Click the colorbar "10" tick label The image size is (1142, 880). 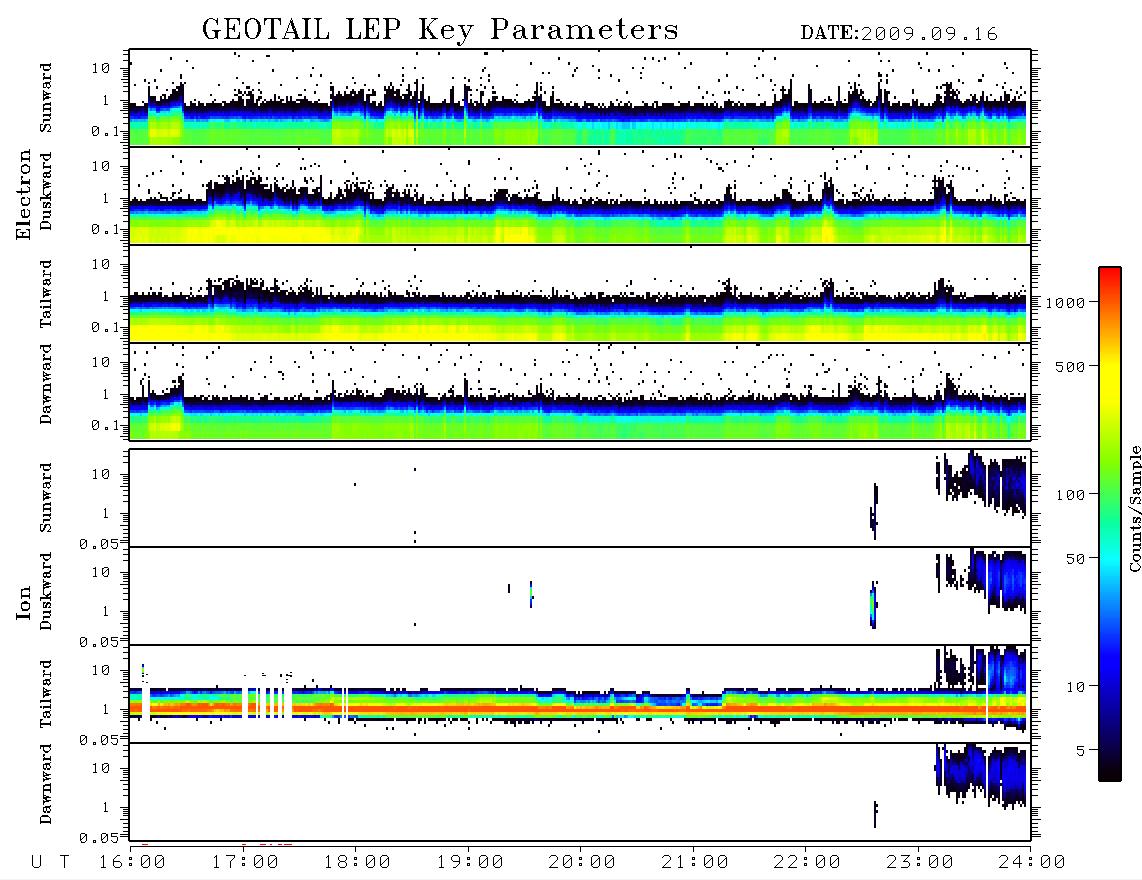coord(1075,686)
